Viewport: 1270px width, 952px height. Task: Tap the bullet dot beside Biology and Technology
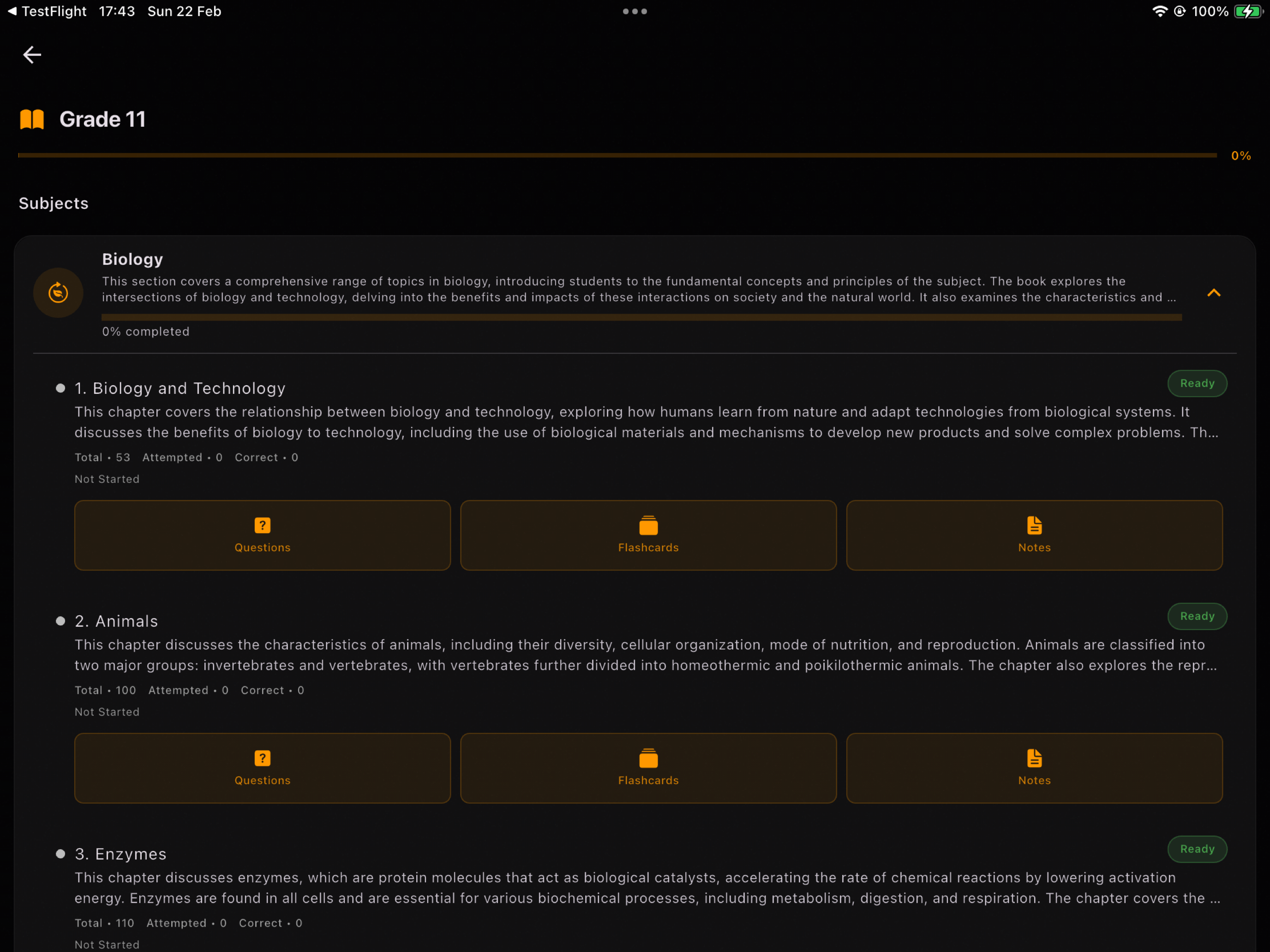pos(60,388)
